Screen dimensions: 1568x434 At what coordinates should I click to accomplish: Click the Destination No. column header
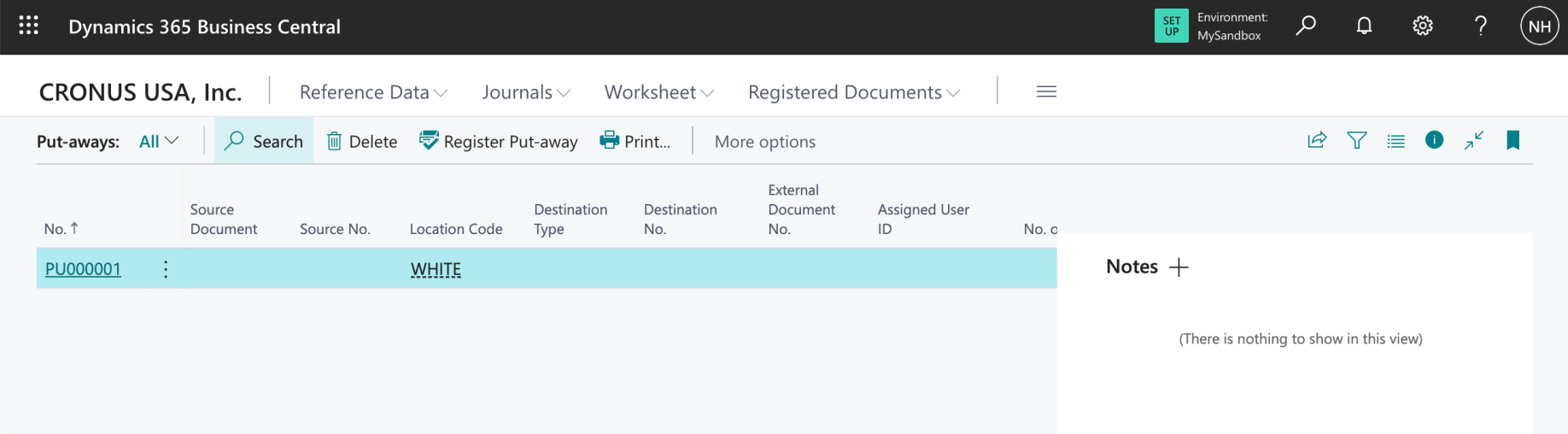pyautogui.click(x=681, y=220)
